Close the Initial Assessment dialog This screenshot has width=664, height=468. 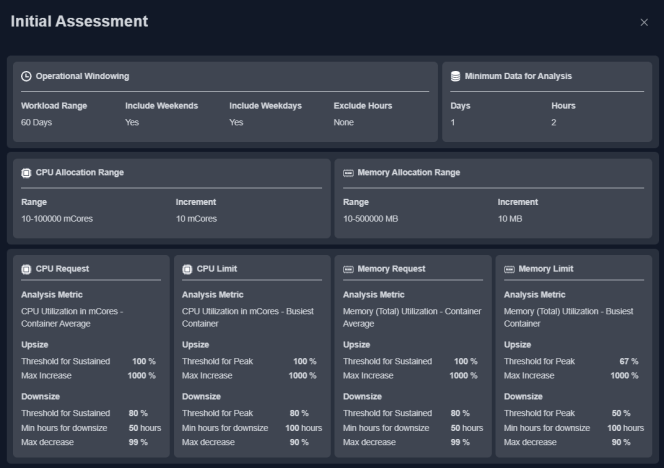click(644, 22)
